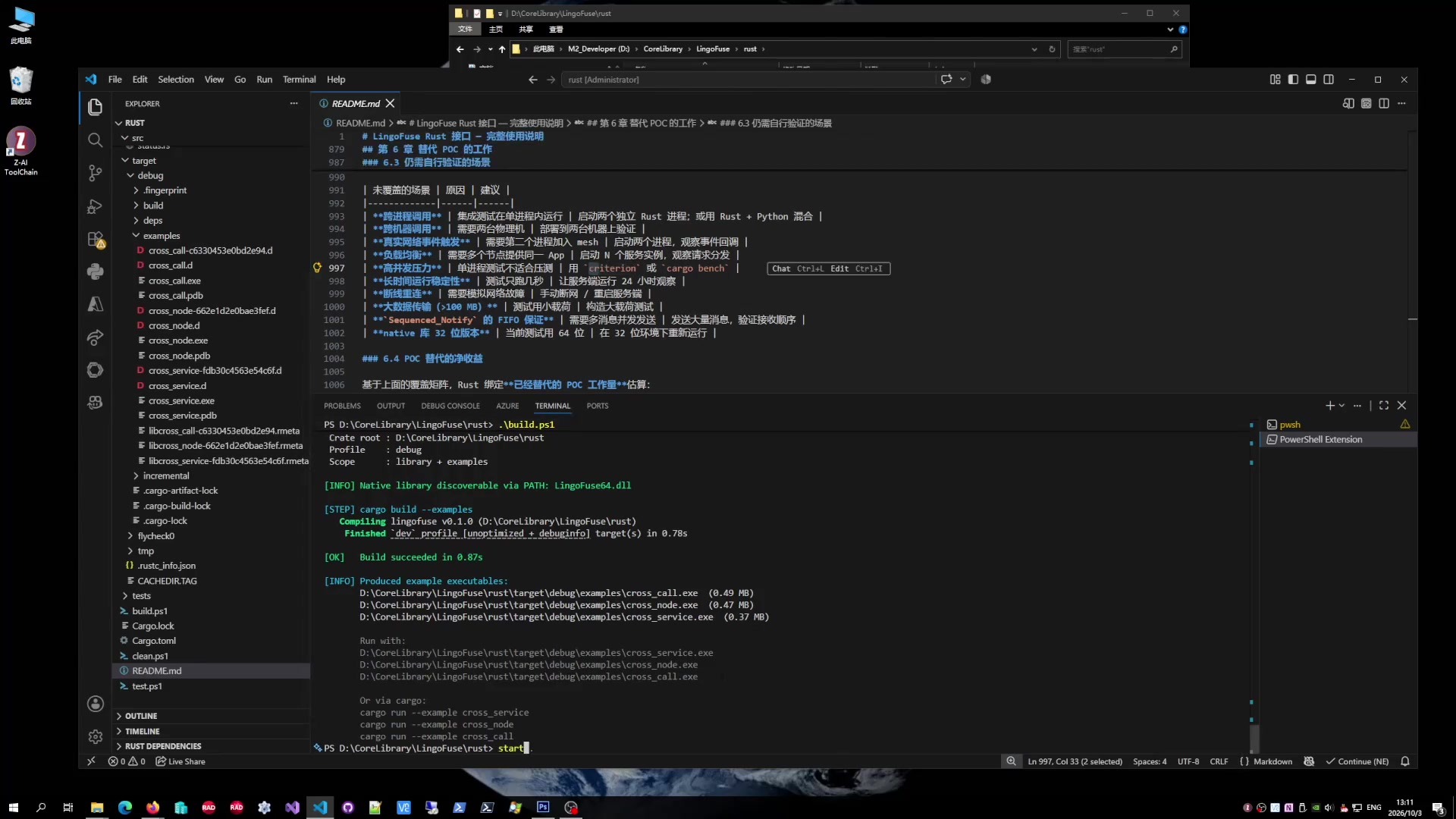Click the command center search field
This screenshot has height=819, width=1456.
[x=748, y=79]
